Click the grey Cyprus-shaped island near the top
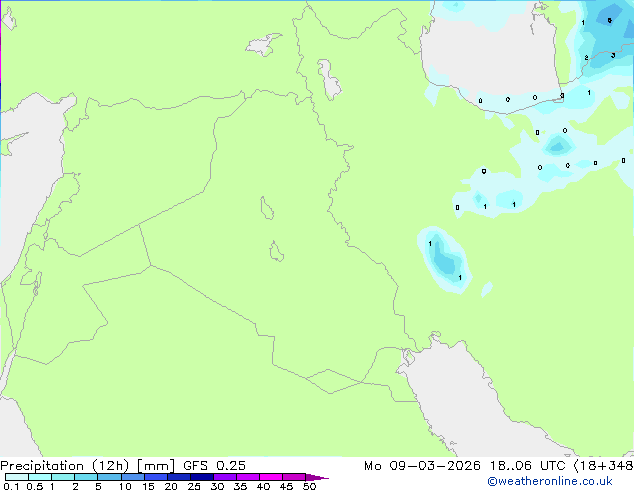Viewport: 634px width, 490px height. click(x=264, y=45)
